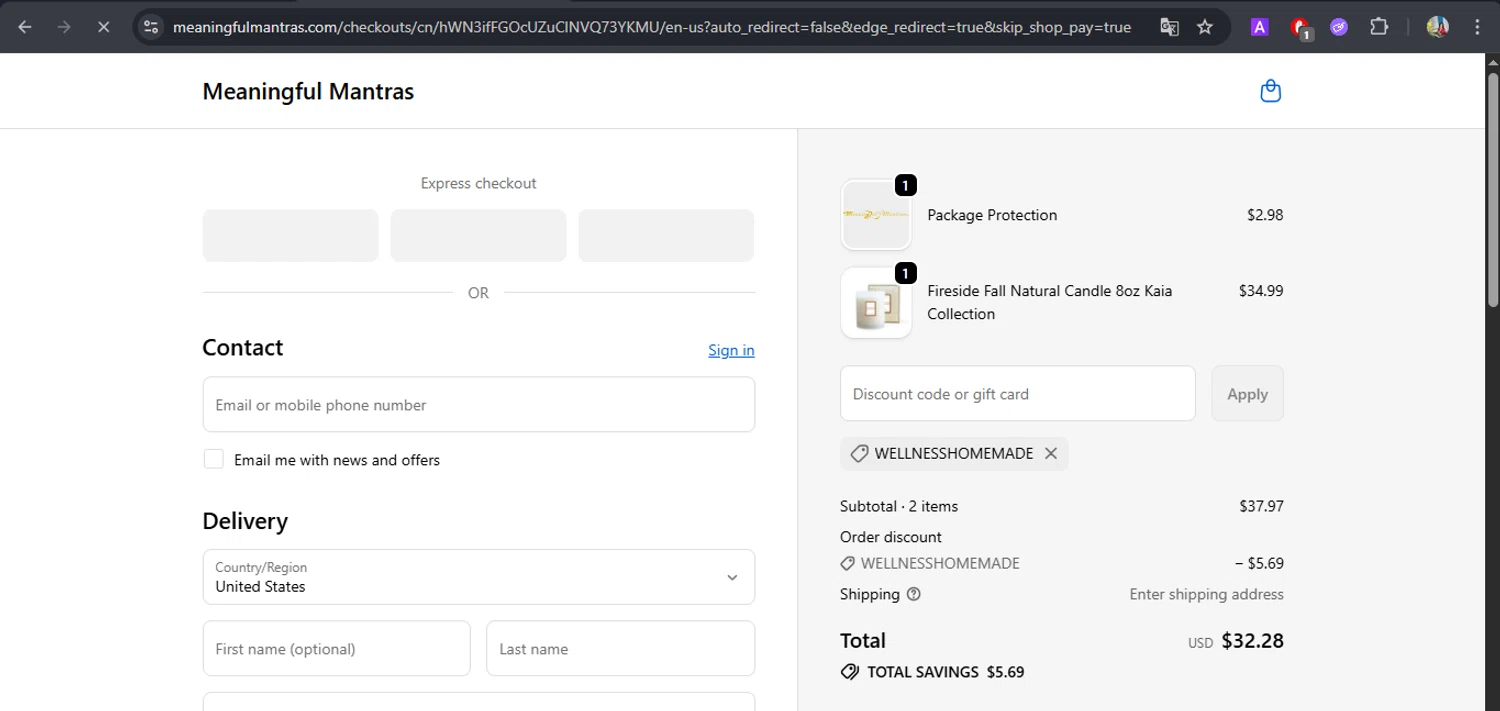Image resolution: width=1500 pixels, height=711 pixels.
Task: Click the WELLNESSHOMEMADE applied-code tag
Action: (953, 453)
